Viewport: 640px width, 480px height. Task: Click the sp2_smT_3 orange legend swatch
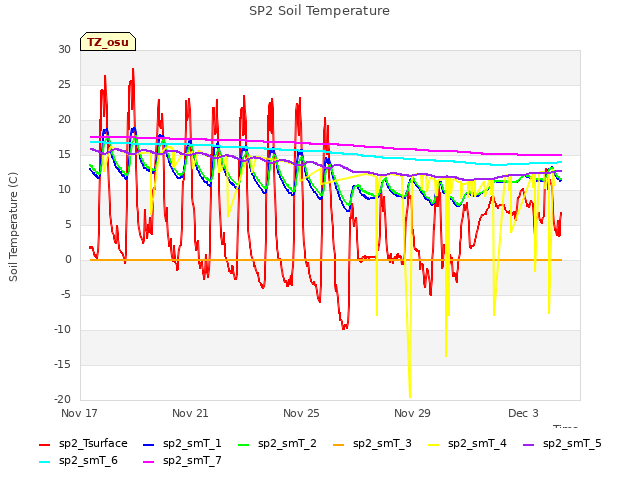click(x=339, y=444)
